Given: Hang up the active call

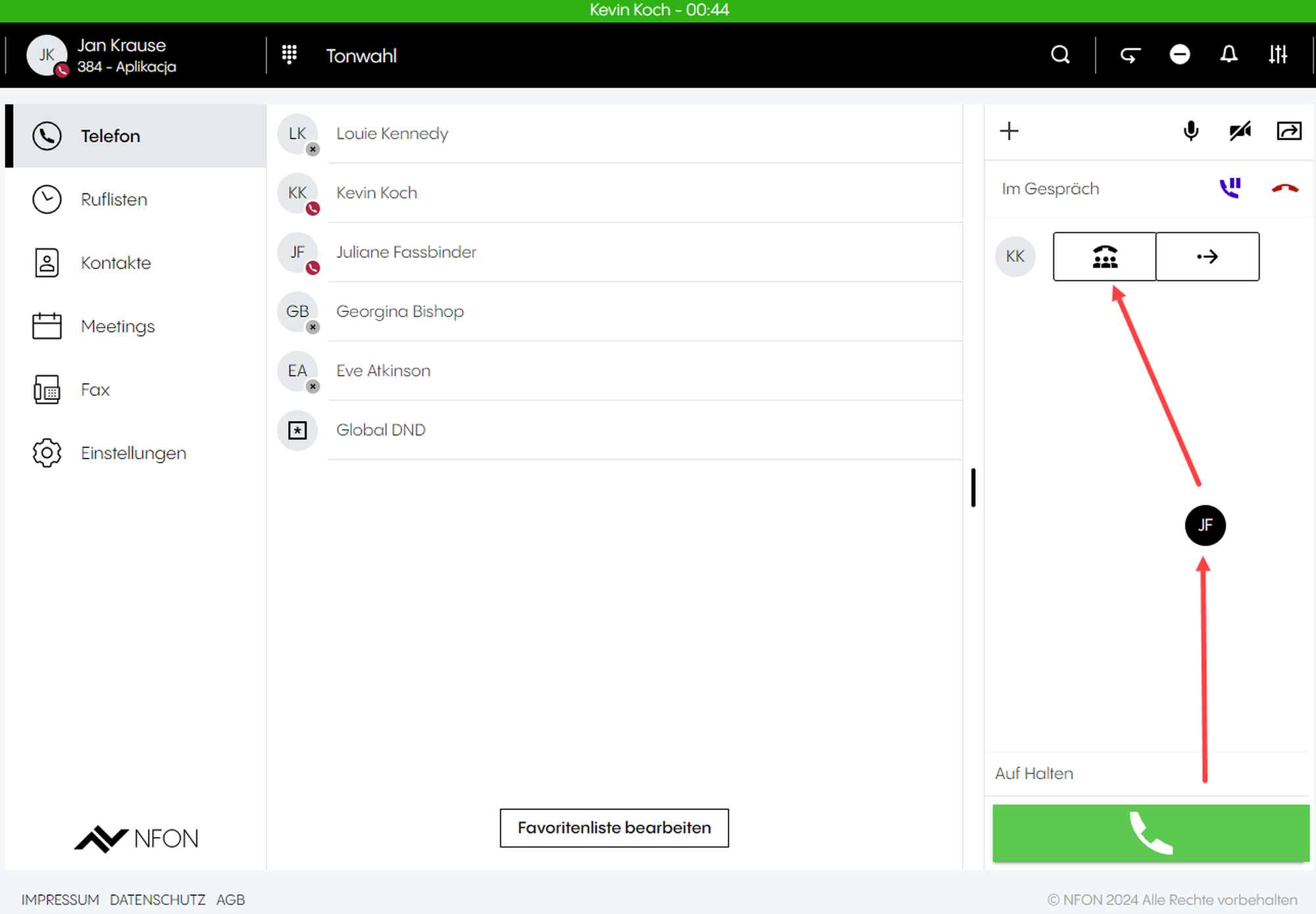Looking at the screenshot, I should [1284, 189].
